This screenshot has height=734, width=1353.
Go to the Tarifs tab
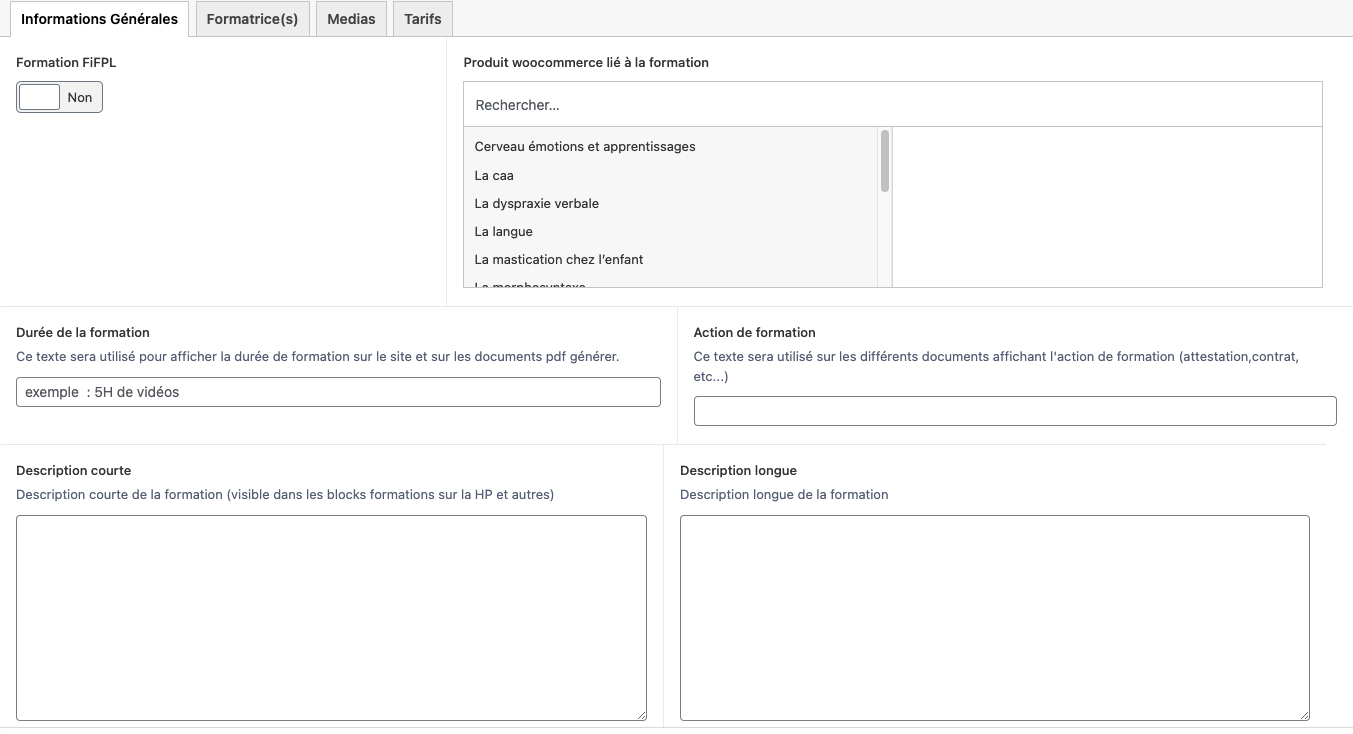coord(423,19)
